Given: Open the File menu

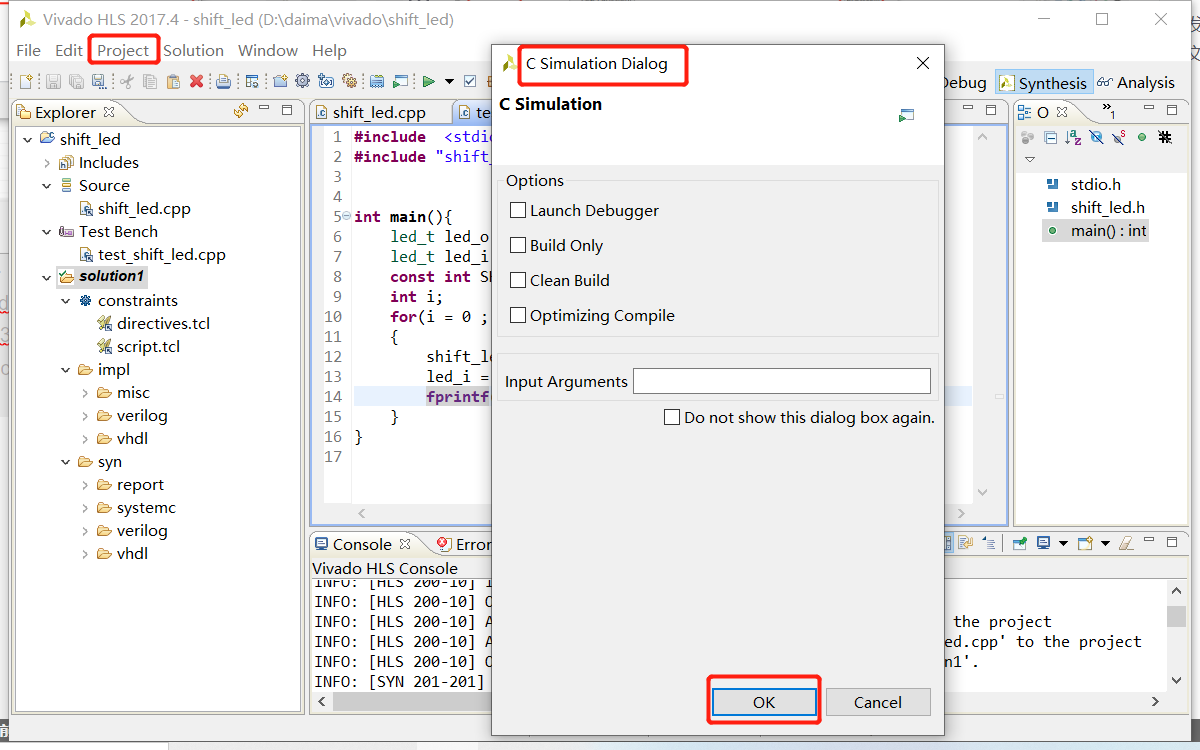Looking at the screenshot, I should tap(29, 50).
